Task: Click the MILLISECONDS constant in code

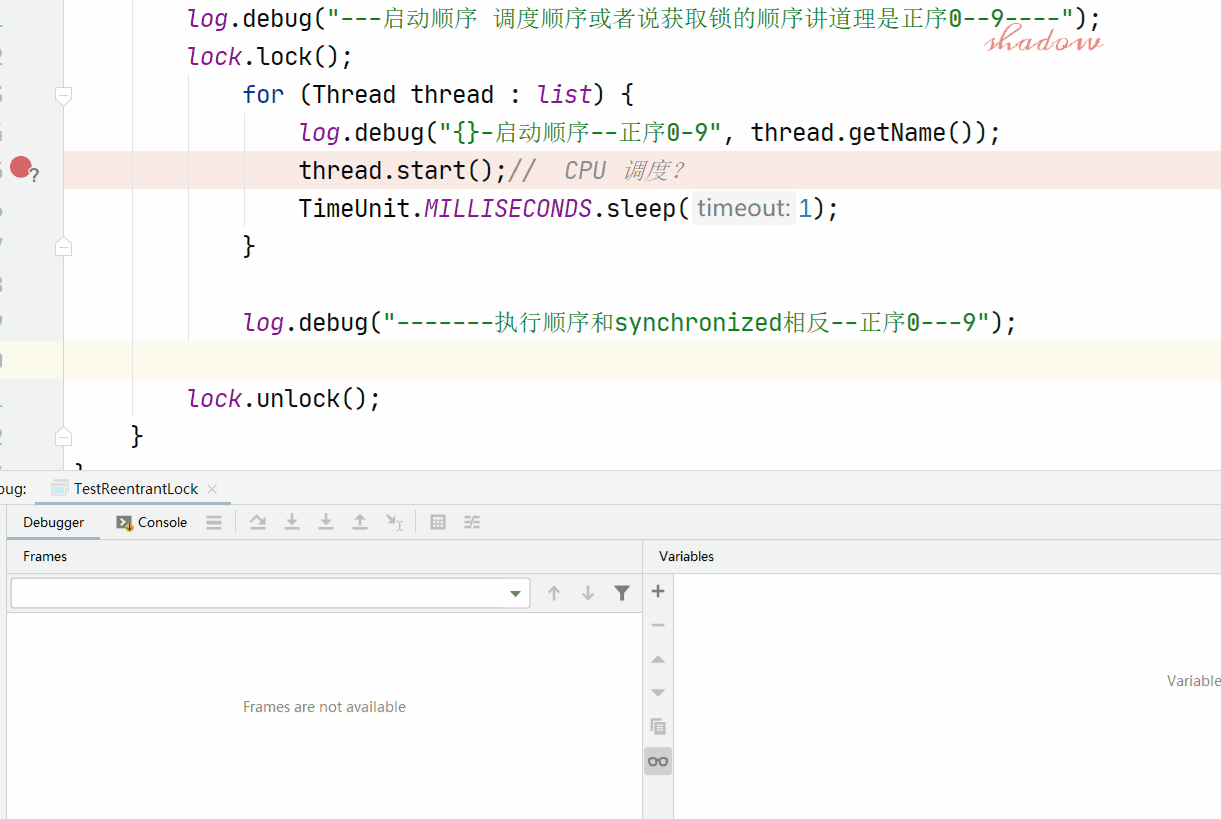Action: click(508, 208)
